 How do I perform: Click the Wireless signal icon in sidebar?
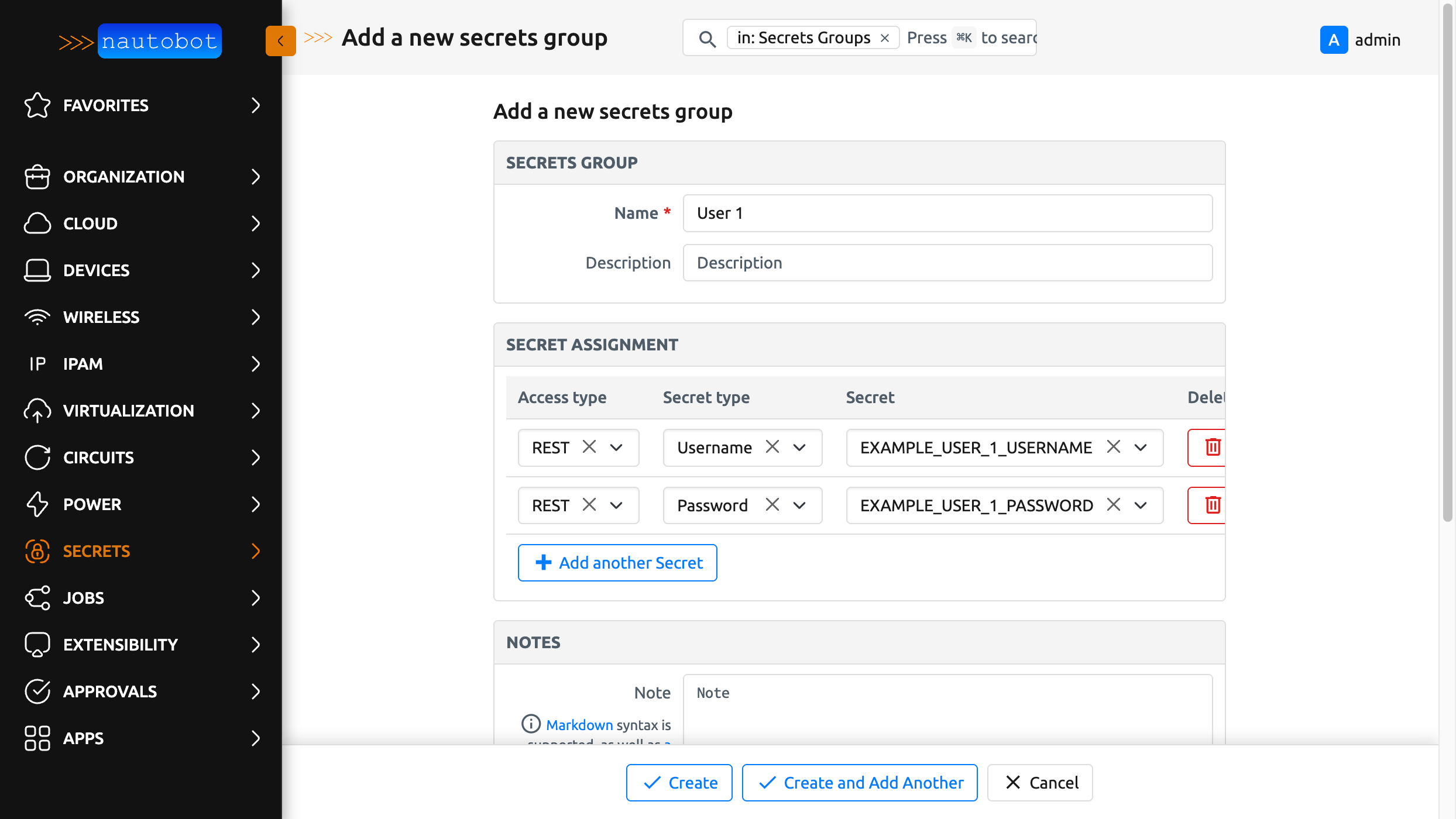37,317
